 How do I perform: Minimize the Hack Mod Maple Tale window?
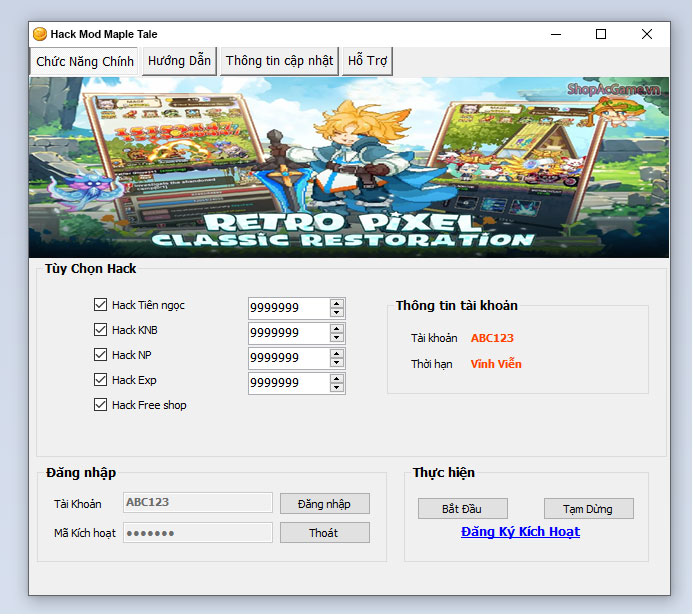click(x=556, y=34)
